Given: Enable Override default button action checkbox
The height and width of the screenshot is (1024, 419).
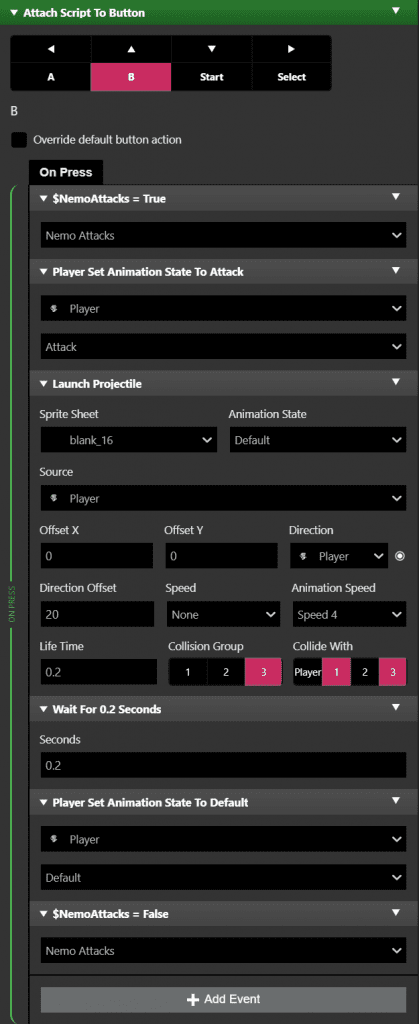Looking at the screenshot, I should tap(20, 139).
